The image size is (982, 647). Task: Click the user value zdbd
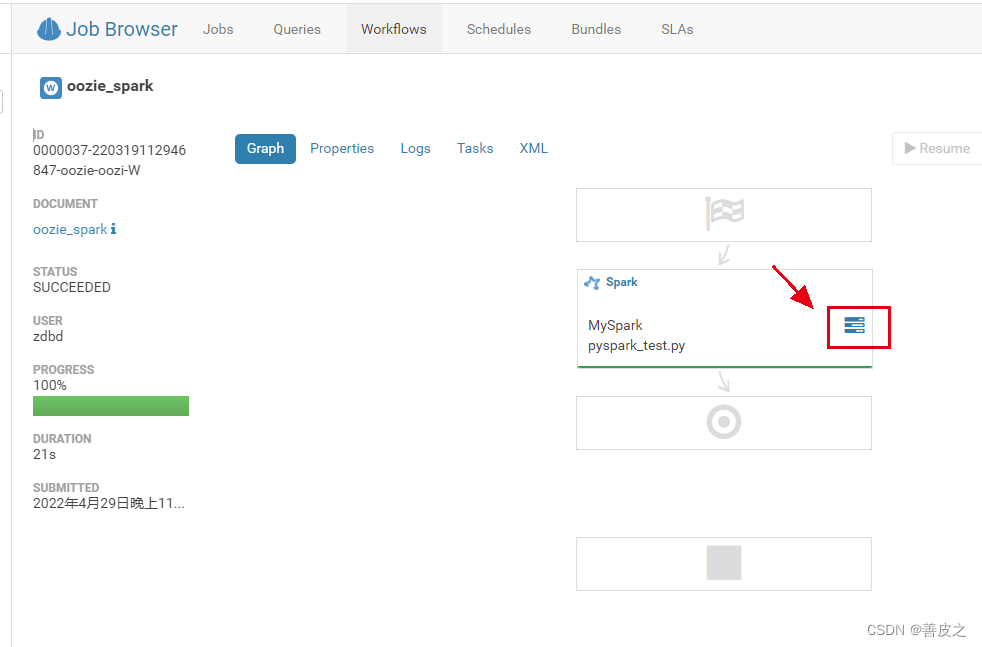48,336
